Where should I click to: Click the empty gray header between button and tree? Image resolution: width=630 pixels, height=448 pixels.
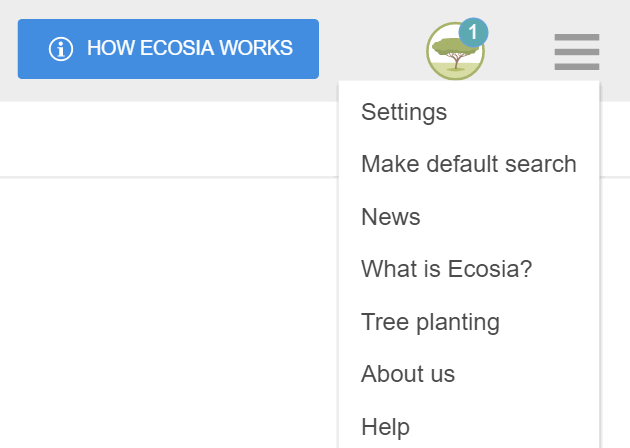pyautogui.click(x=372, y=48)
